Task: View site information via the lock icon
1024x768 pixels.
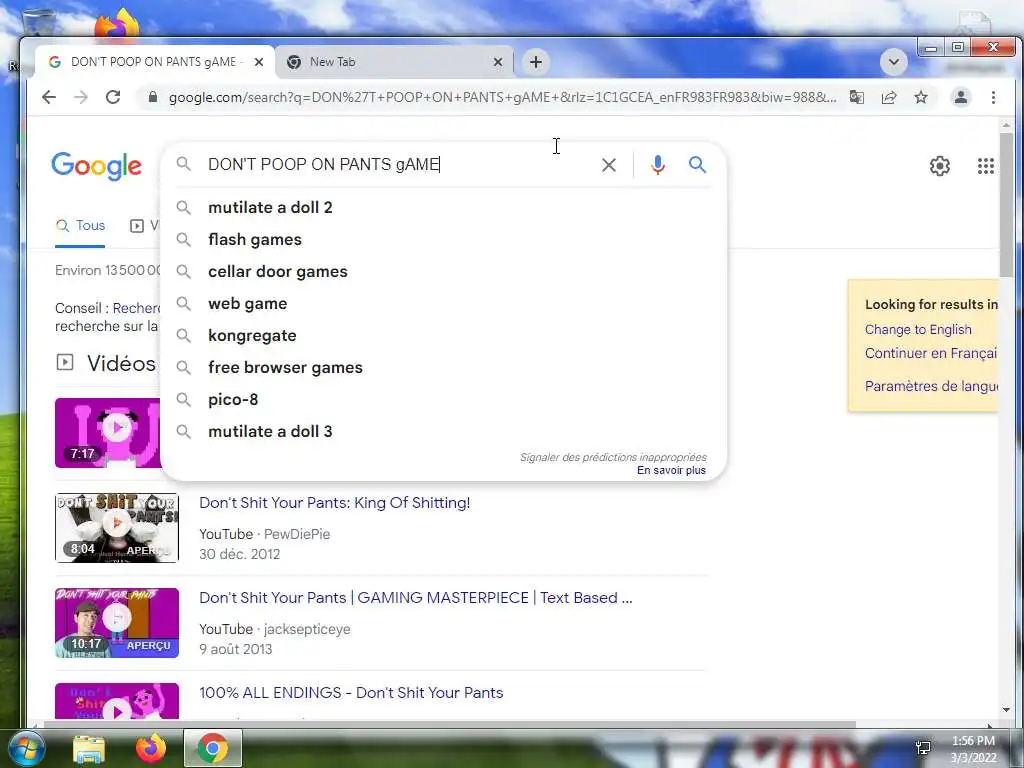Action: 153,97
